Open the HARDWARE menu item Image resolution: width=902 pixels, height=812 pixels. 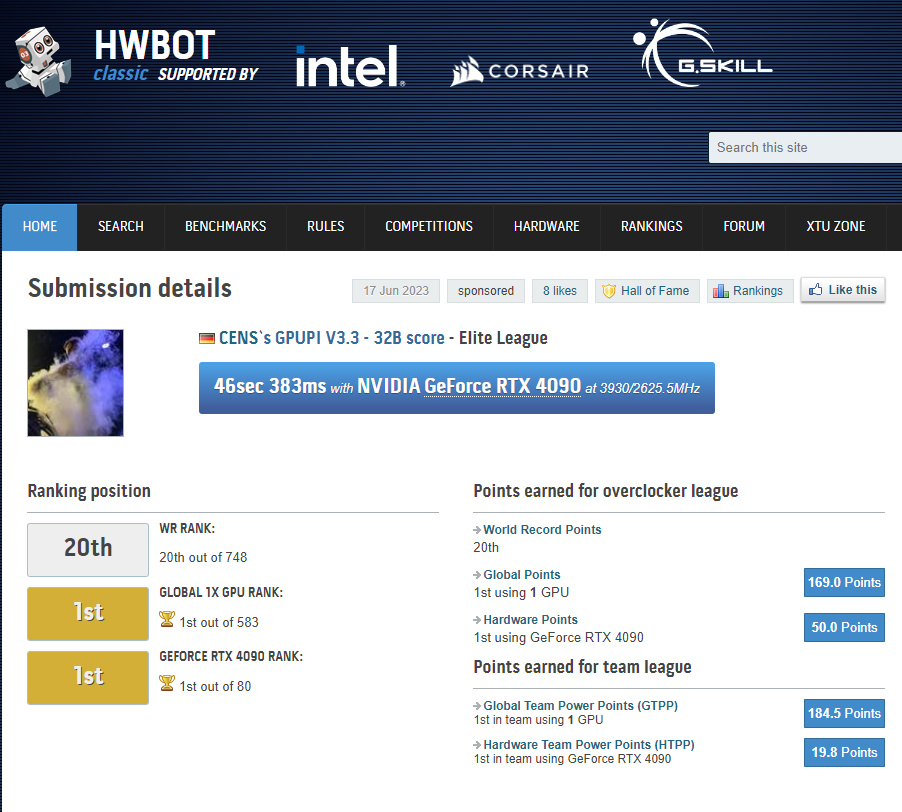pos(547,227)
